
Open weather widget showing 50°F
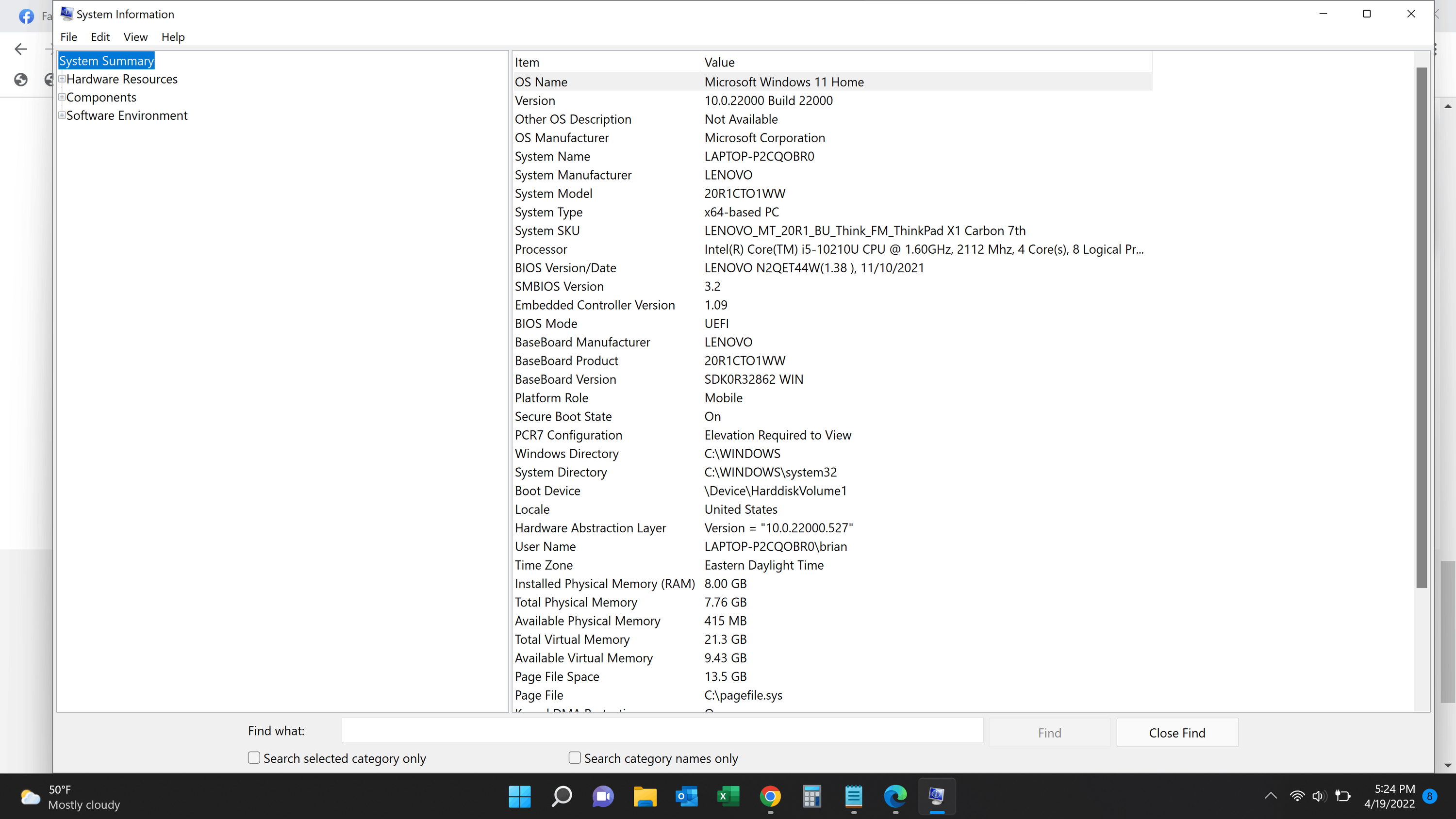pyautogui.click(x=70, y=797)
